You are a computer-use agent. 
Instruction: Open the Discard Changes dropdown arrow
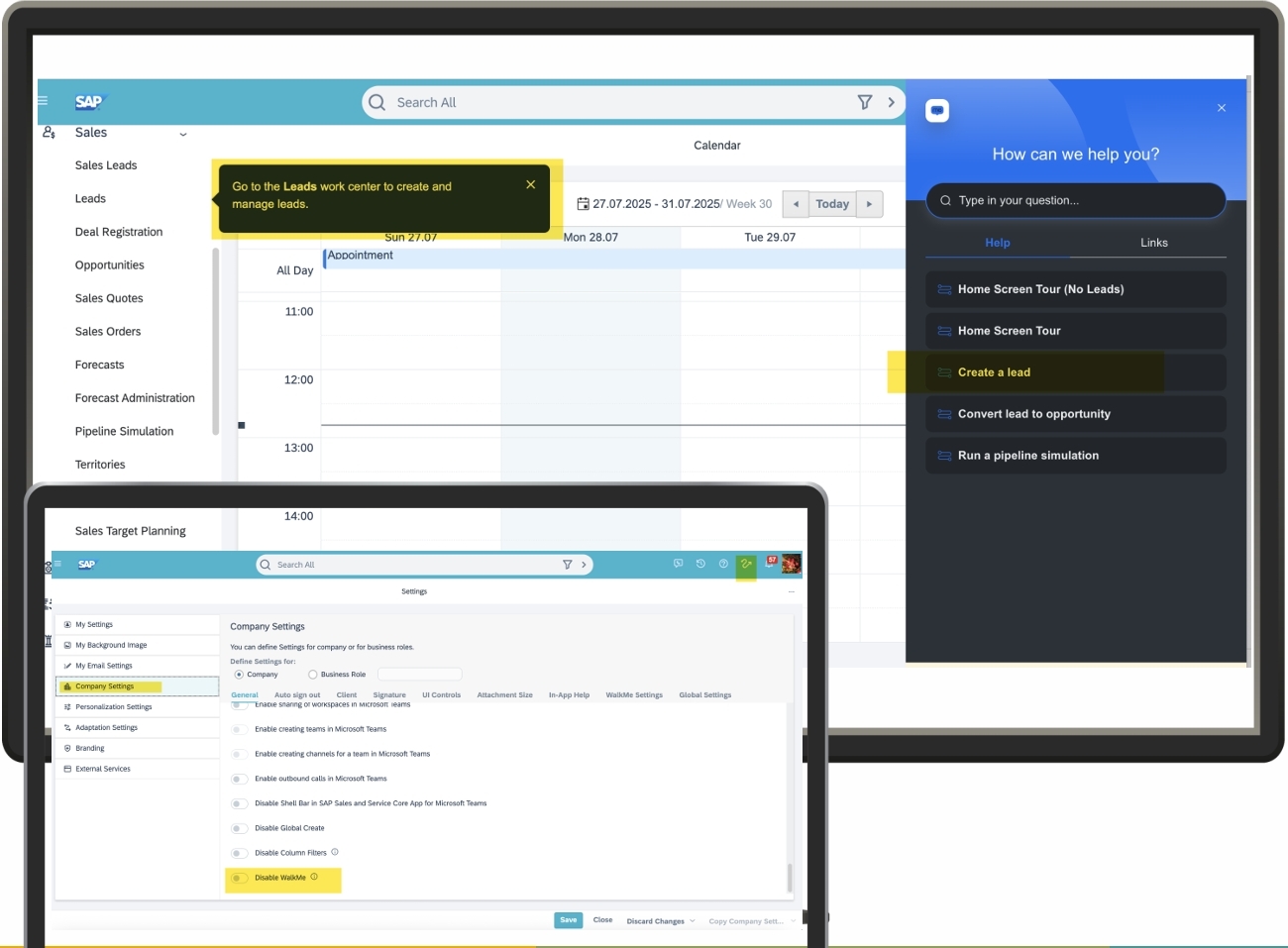coord(693,920)
